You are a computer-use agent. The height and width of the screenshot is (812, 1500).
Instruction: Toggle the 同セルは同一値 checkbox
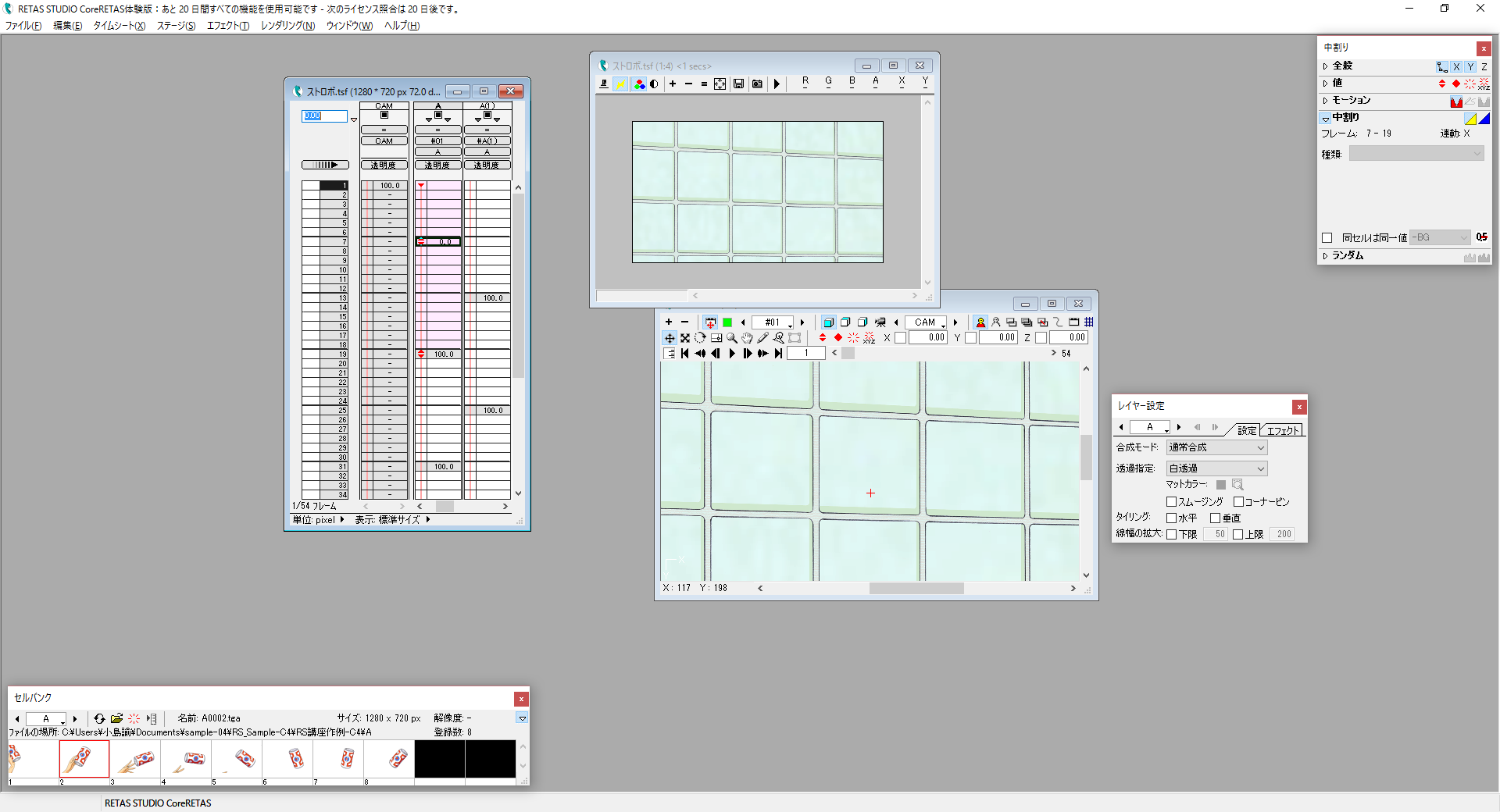1327,238
